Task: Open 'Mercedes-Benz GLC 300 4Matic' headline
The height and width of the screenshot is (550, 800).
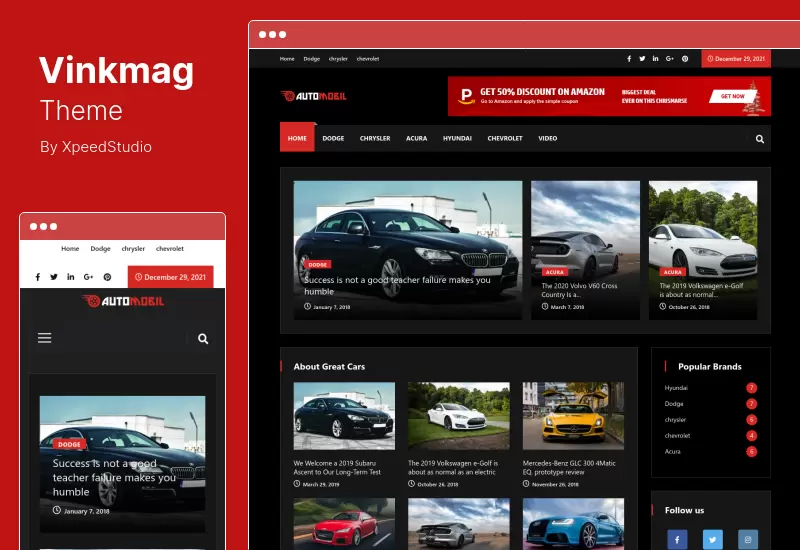Action: [x=569, y=467]
